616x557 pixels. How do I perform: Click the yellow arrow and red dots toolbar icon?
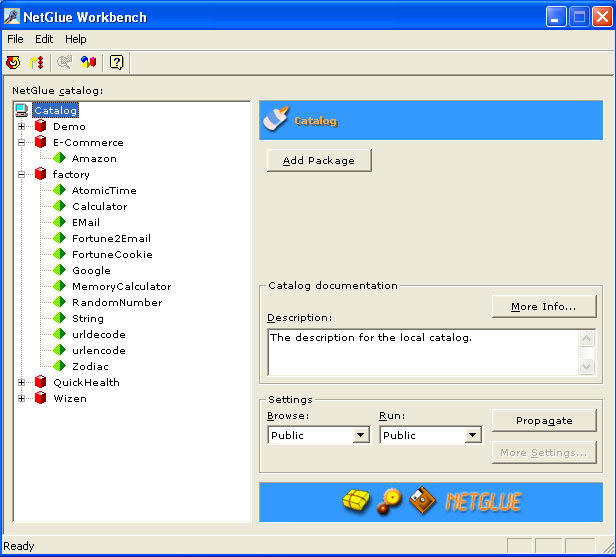37,62
